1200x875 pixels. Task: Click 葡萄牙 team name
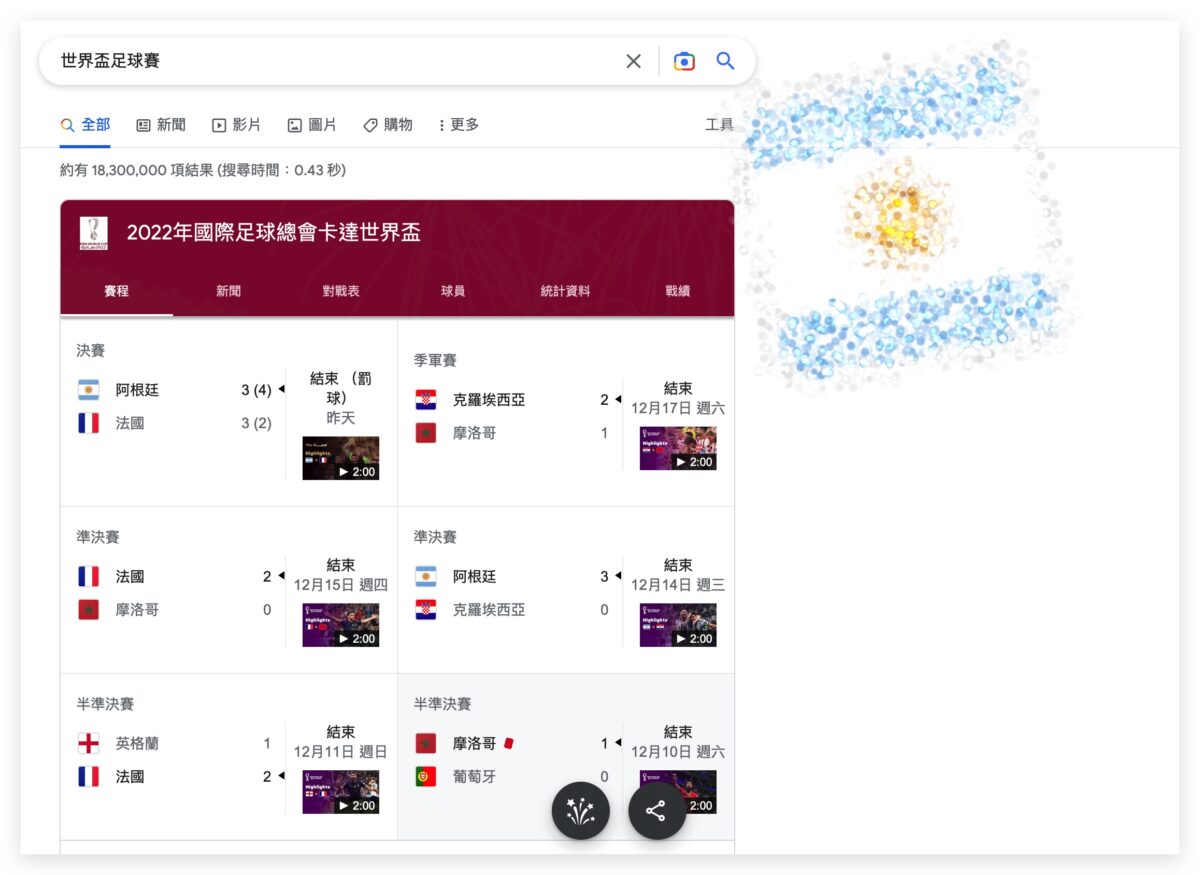pos(474,777)
